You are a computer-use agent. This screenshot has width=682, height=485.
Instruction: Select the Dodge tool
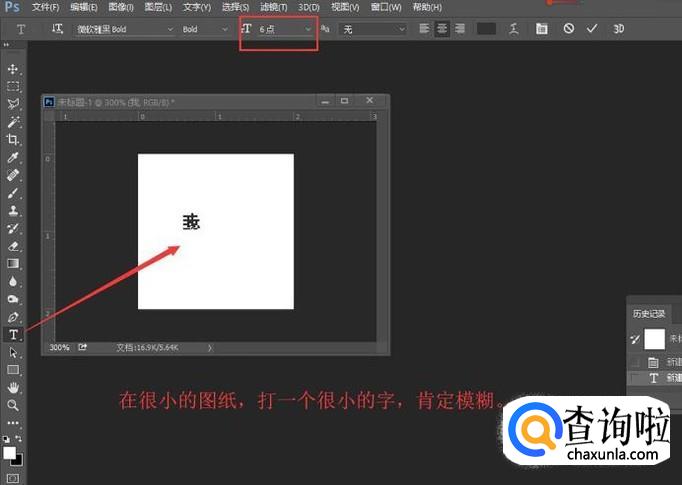point(13,299)
